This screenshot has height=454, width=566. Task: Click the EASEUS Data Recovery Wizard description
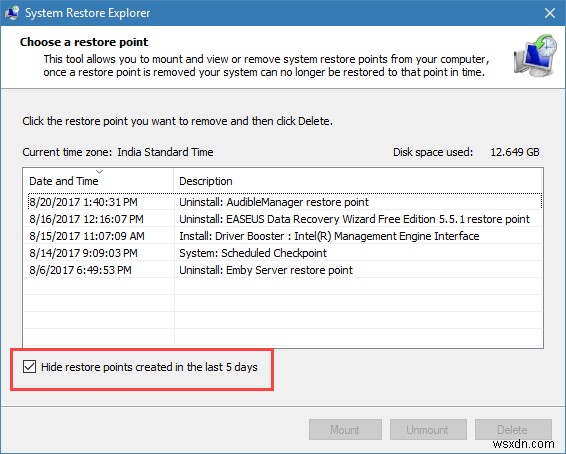tap(354, 219)
